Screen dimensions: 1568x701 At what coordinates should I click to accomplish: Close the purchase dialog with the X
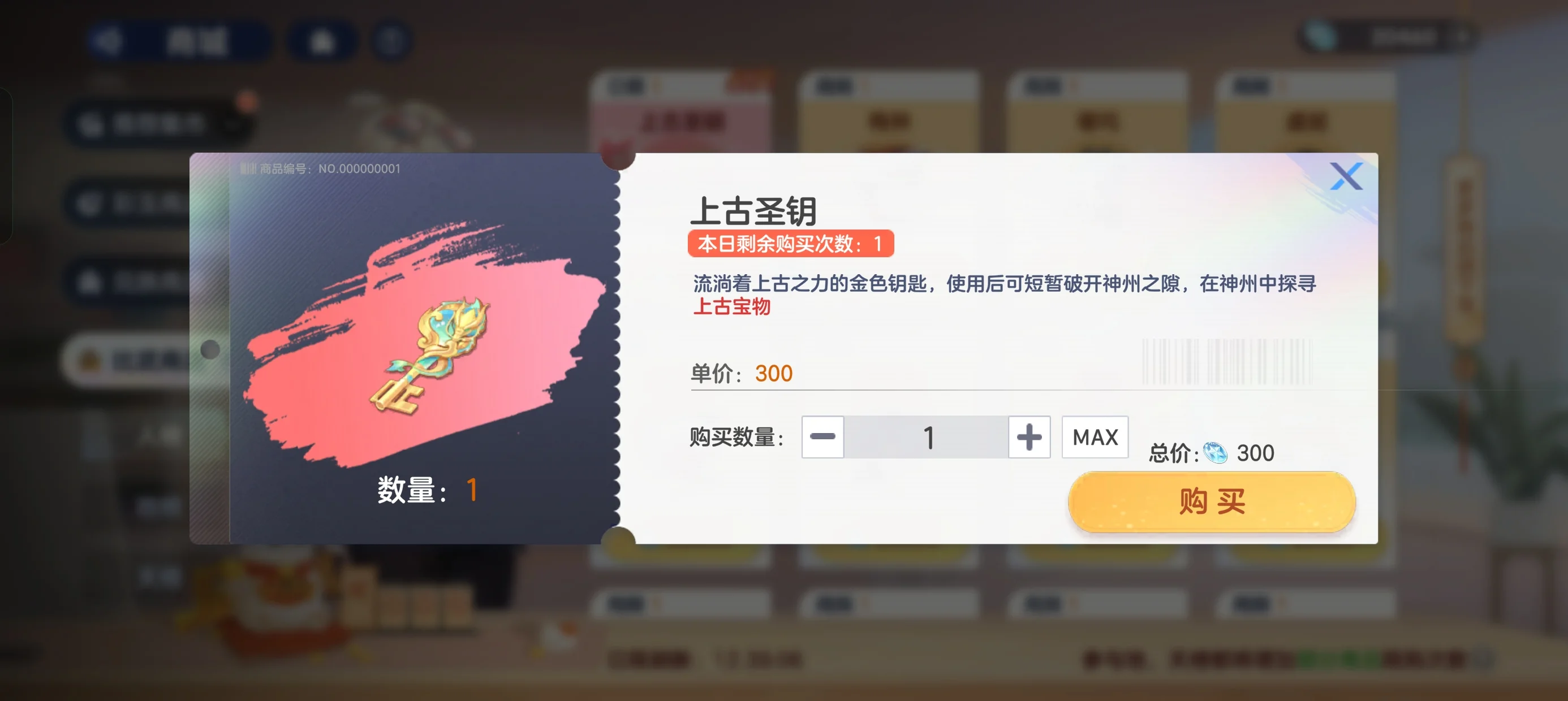click(x=1346, y=176)
